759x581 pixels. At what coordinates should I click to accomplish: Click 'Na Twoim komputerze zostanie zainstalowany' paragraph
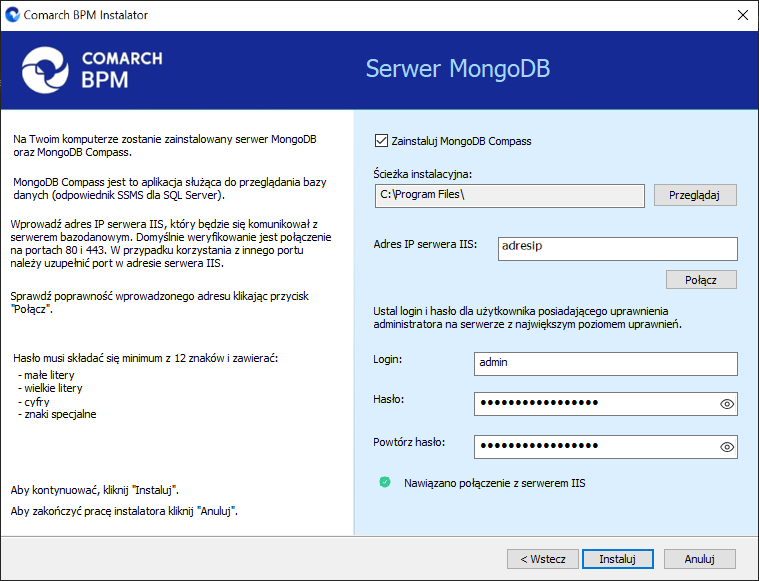pos(165,145)
